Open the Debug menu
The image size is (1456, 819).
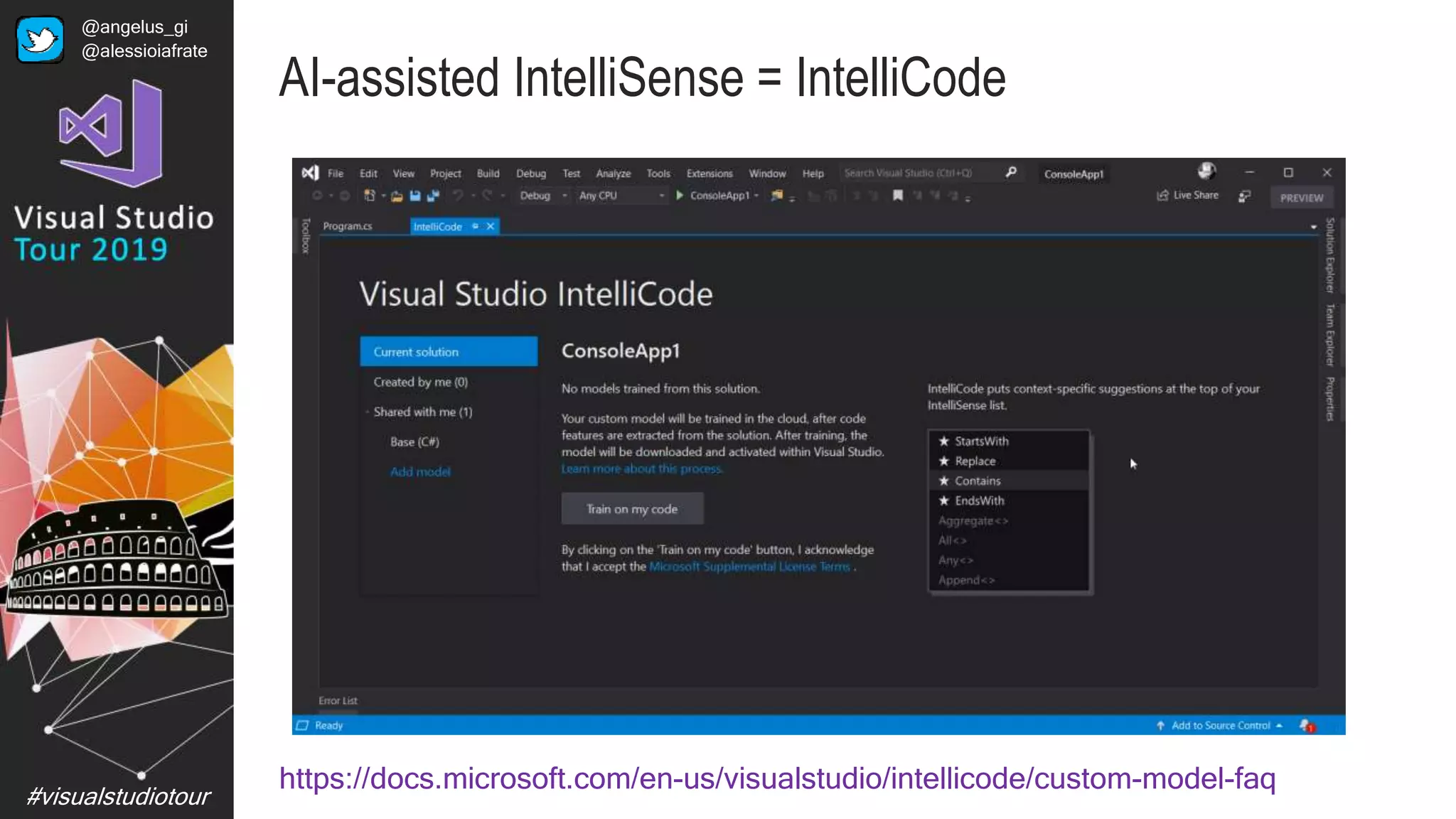tap(531, 173)
